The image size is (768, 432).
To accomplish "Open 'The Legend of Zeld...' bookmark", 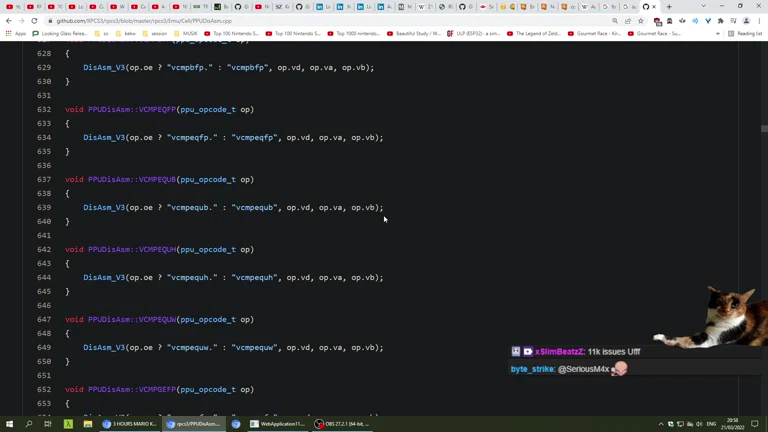I will (x=533, y=33).
